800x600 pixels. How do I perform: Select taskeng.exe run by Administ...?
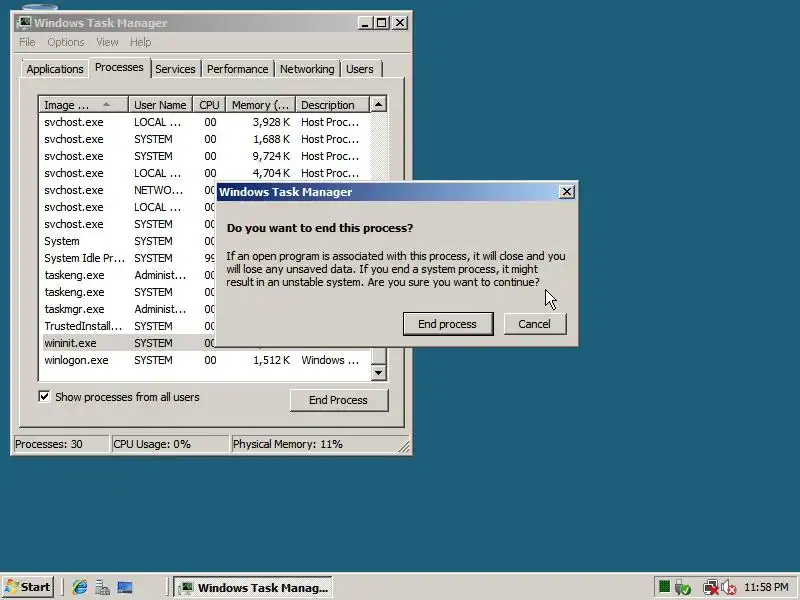[x=129, y=275]
